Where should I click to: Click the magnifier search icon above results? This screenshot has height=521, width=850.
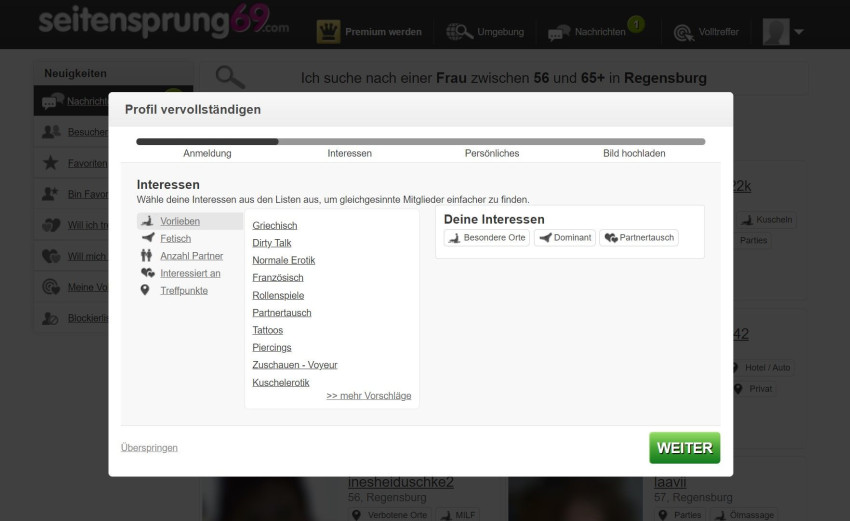(230, 77)
